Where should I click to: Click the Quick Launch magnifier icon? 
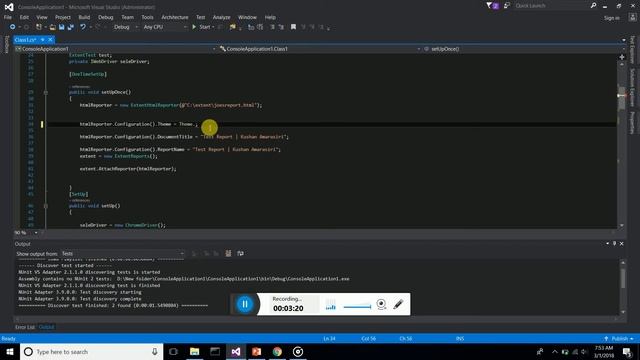[593, 6]
